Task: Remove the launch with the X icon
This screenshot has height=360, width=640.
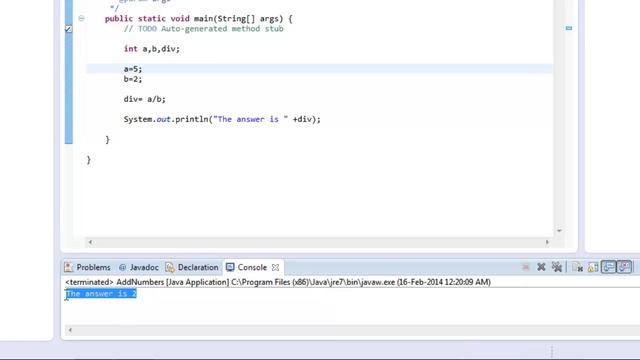Action: (x=541, y=267)
